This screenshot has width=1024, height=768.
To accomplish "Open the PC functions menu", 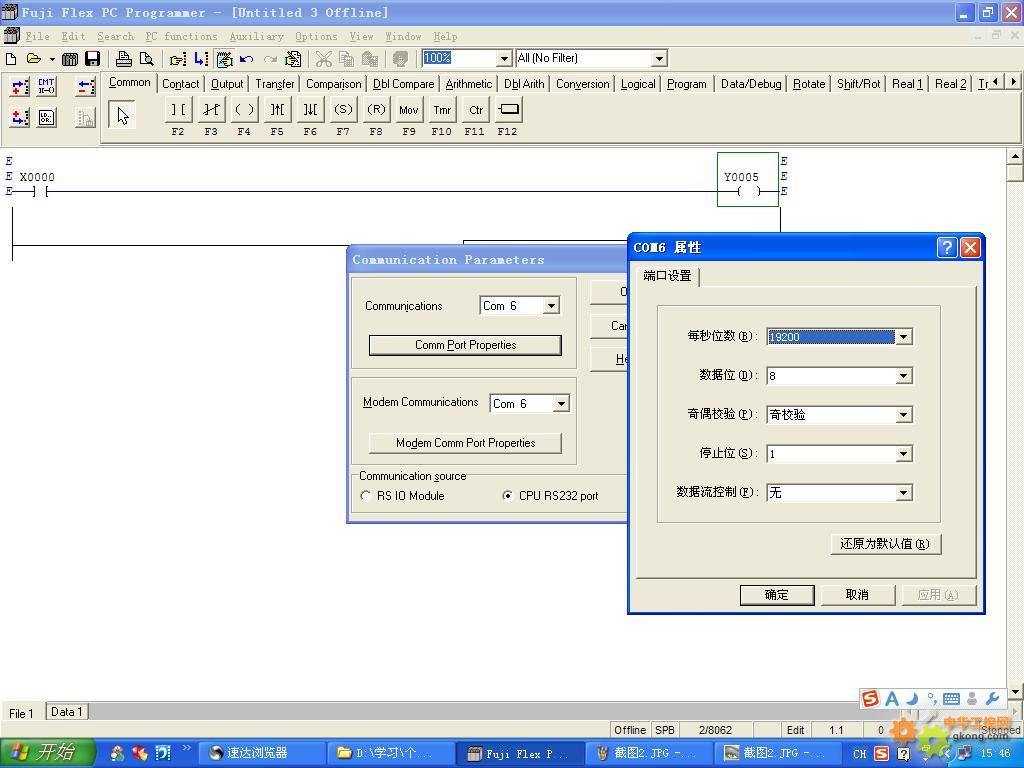I will tap(181, 37).
